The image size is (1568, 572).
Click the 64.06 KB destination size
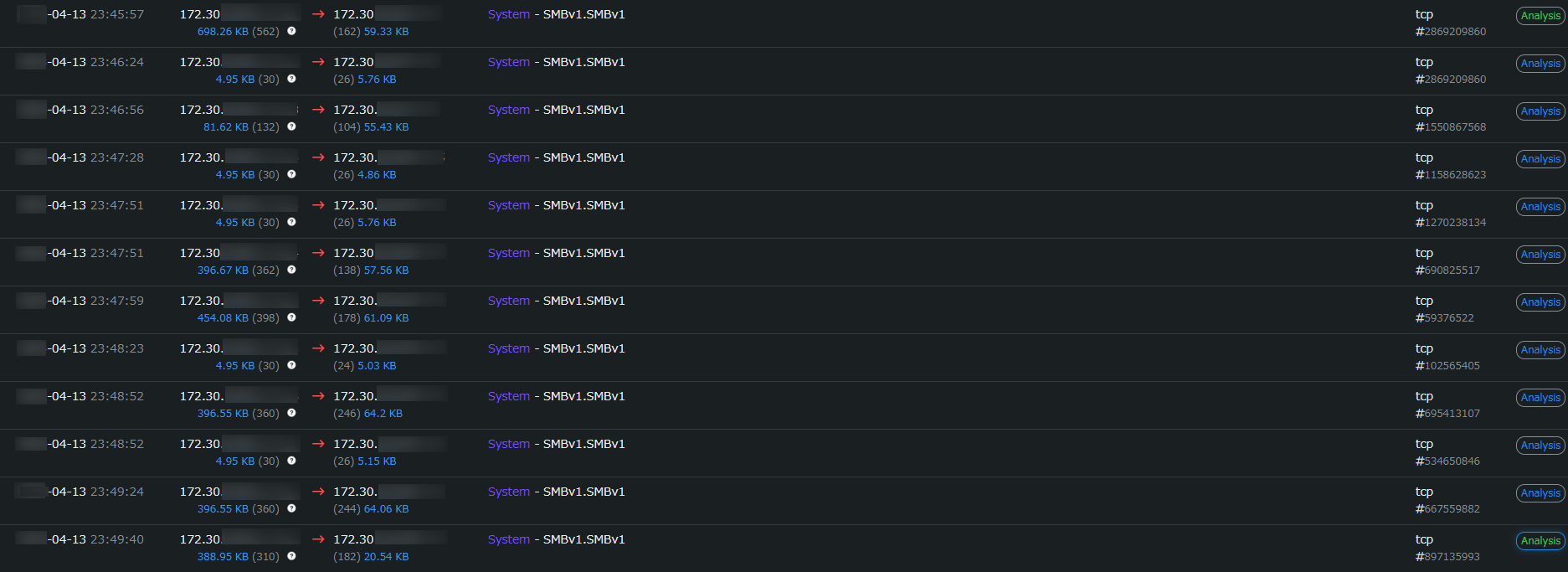[x=386, y=509]
